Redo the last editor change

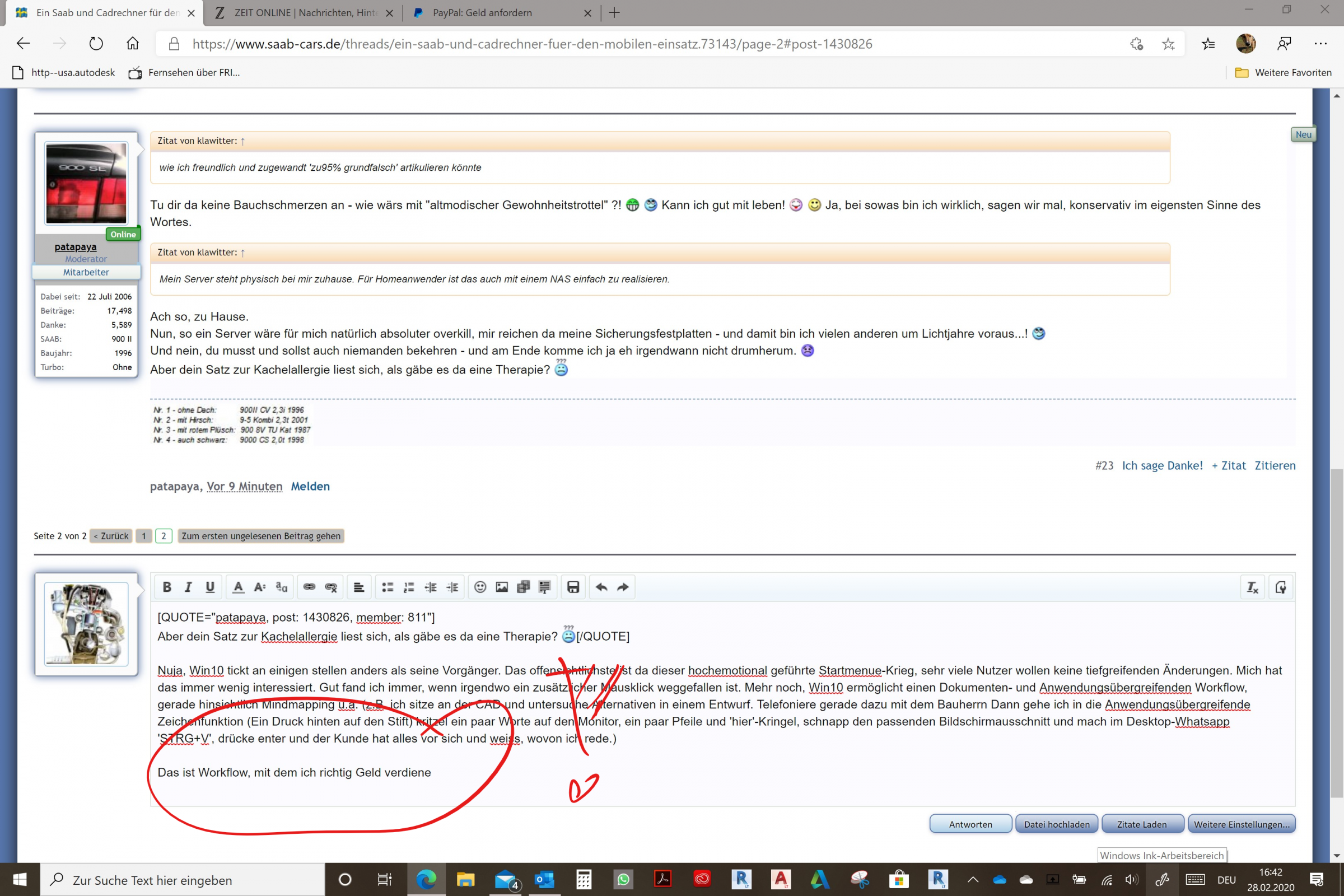[x=623, y=587]
